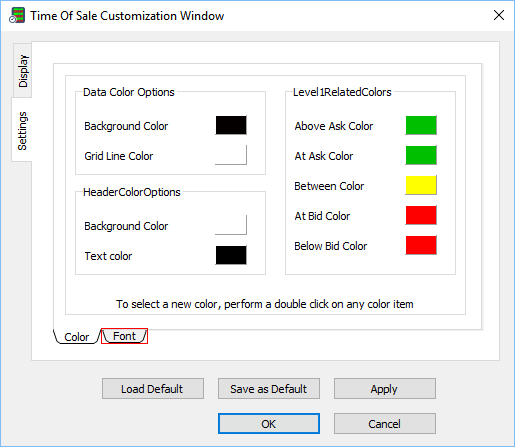Apply the current color settings
This screenshot has height=447, width=515.
click(x=385, y=389)
